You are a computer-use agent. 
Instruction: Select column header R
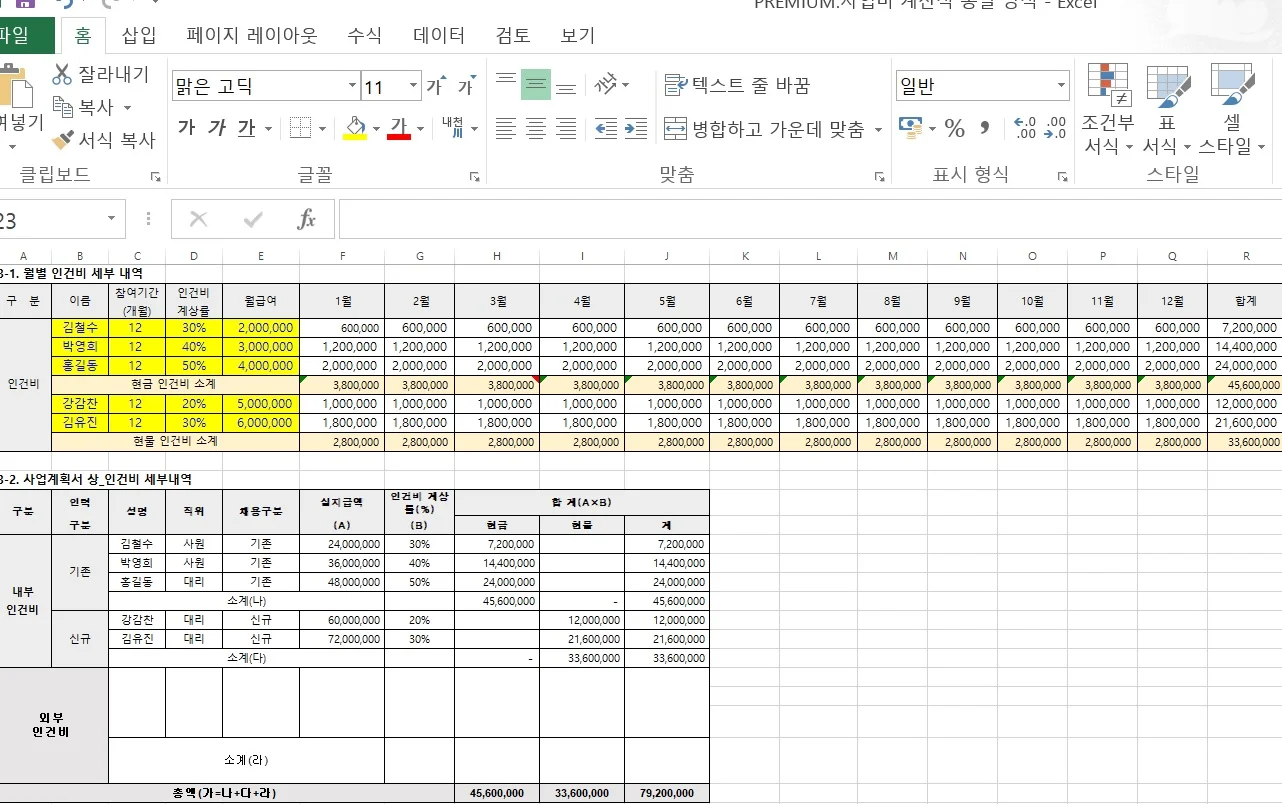pos(1246,256)
